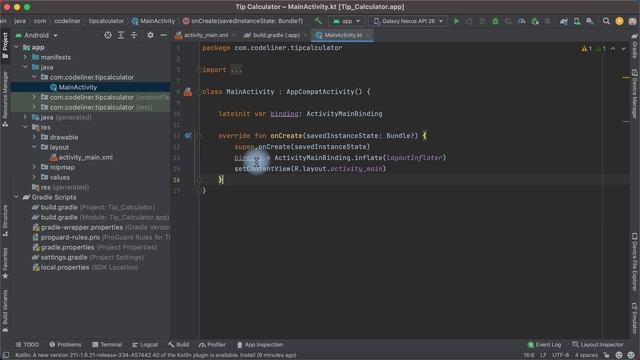Open Device Manager right side tab
The height and width of the screenshot is (360, 640).
[x=635, y=94]
